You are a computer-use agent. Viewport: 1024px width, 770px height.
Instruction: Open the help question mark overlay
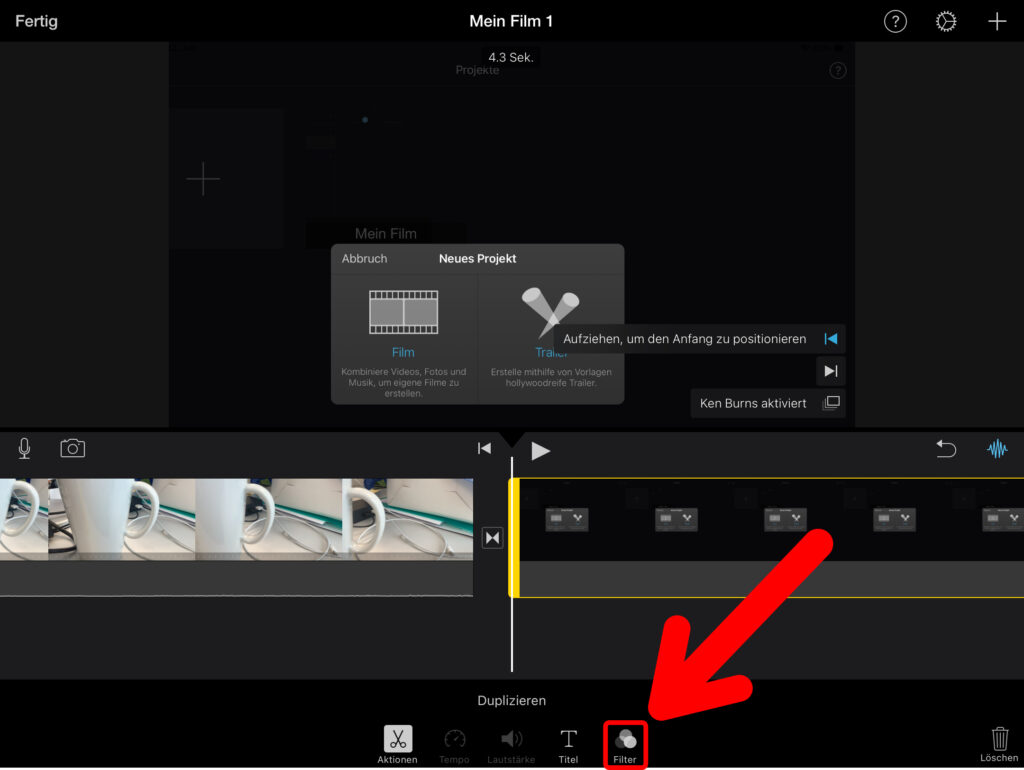click(x=895, y=22)
